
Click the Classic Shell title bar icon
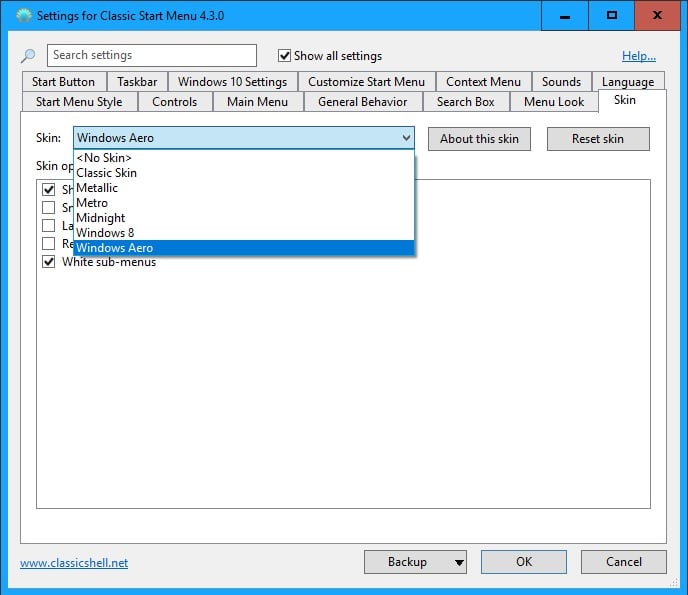[24, 16]
